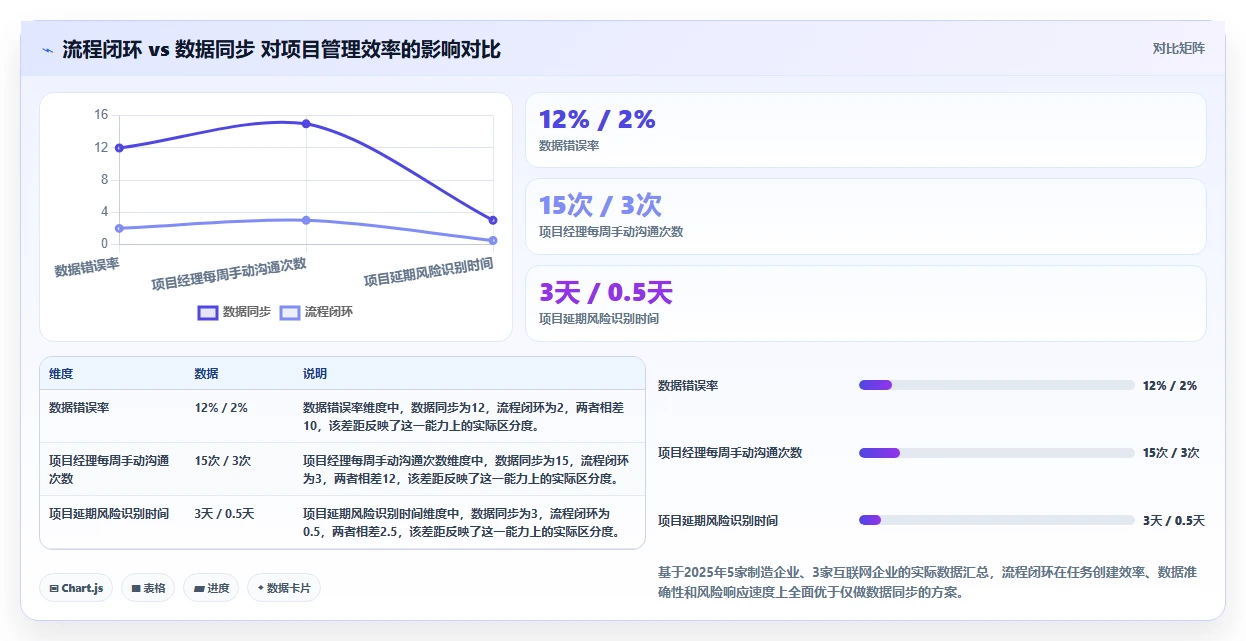Click the 12% / 2% KPI card value
1246x641 pixels.
coord(597,120)
